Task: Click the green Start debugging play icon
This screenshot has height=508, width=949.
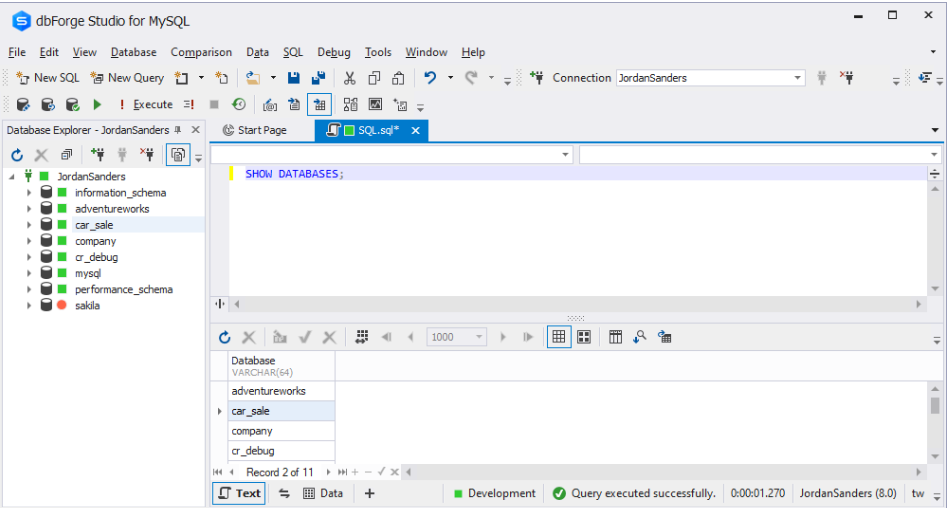Action: 97,105
